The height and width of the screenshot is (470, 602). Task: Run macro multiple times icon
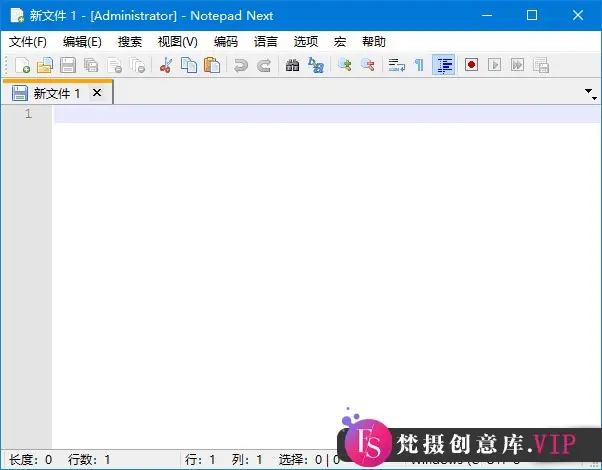click(x=517, y=65)
